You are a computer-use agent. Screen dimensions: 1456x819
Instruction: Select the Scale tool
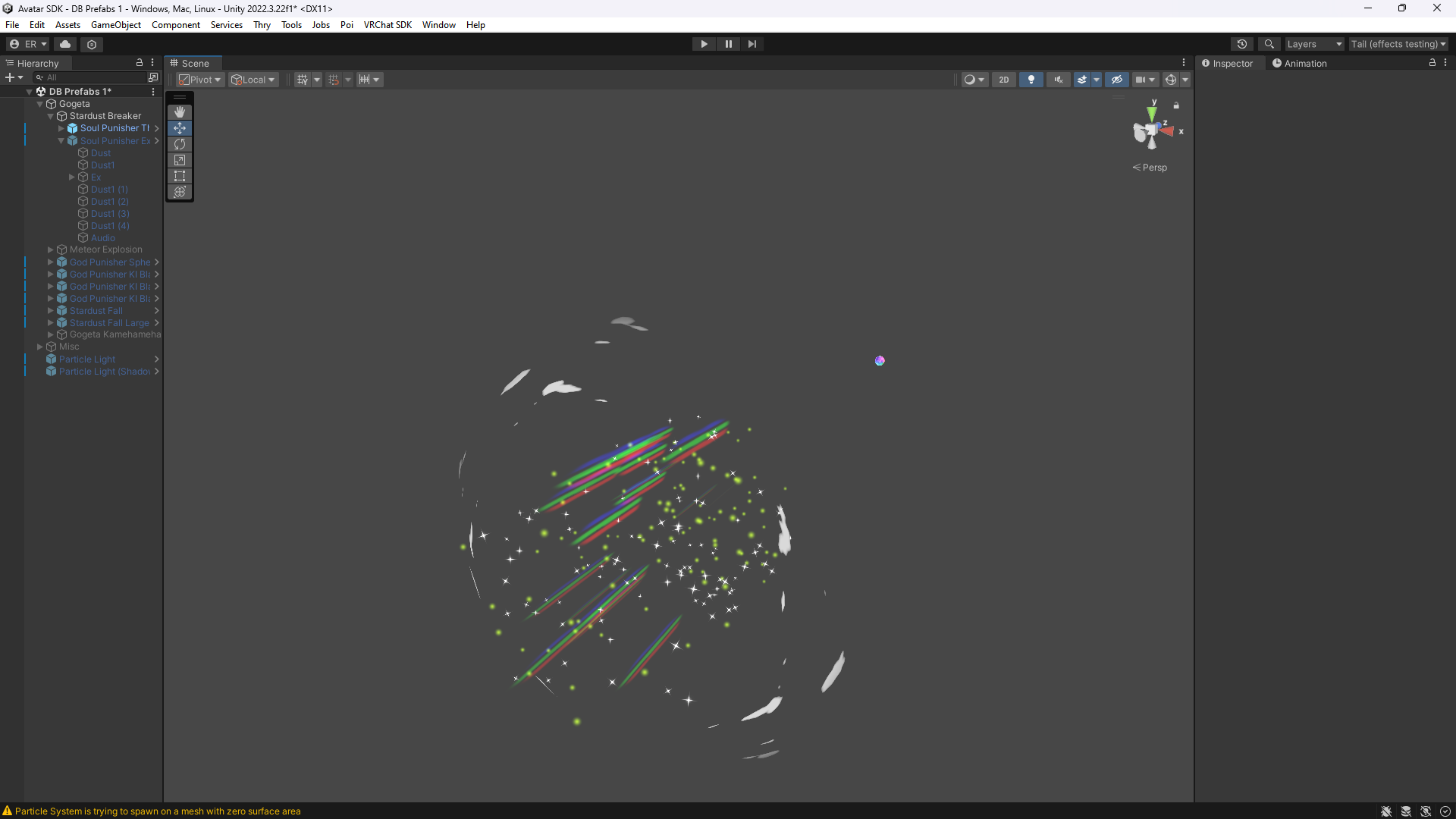(x=180, y=160)
